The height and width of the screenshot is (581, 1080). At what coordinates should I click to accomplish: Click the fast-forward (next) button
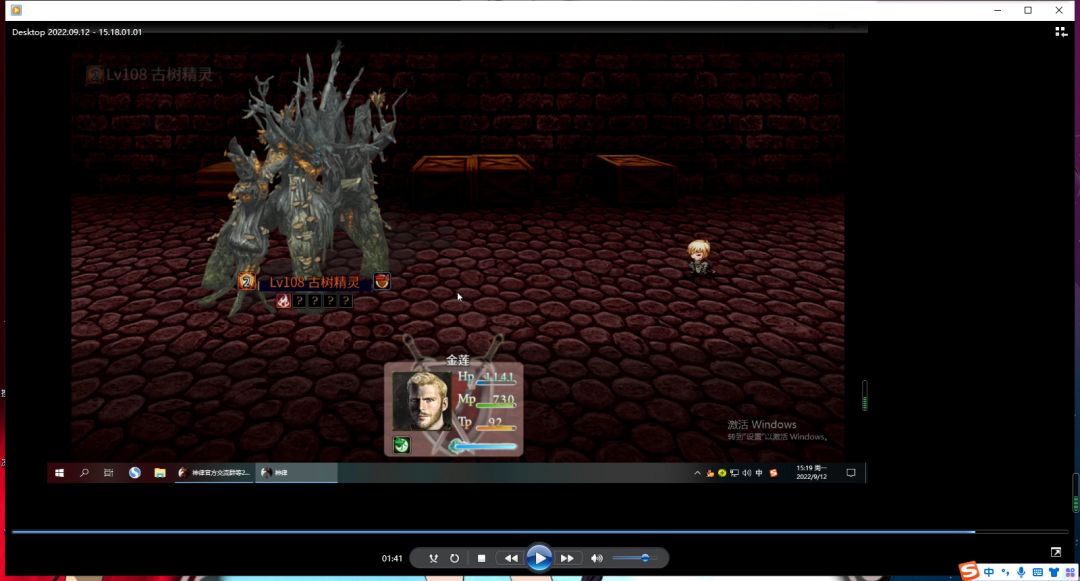pyautogui.click(x=567, y=558)
